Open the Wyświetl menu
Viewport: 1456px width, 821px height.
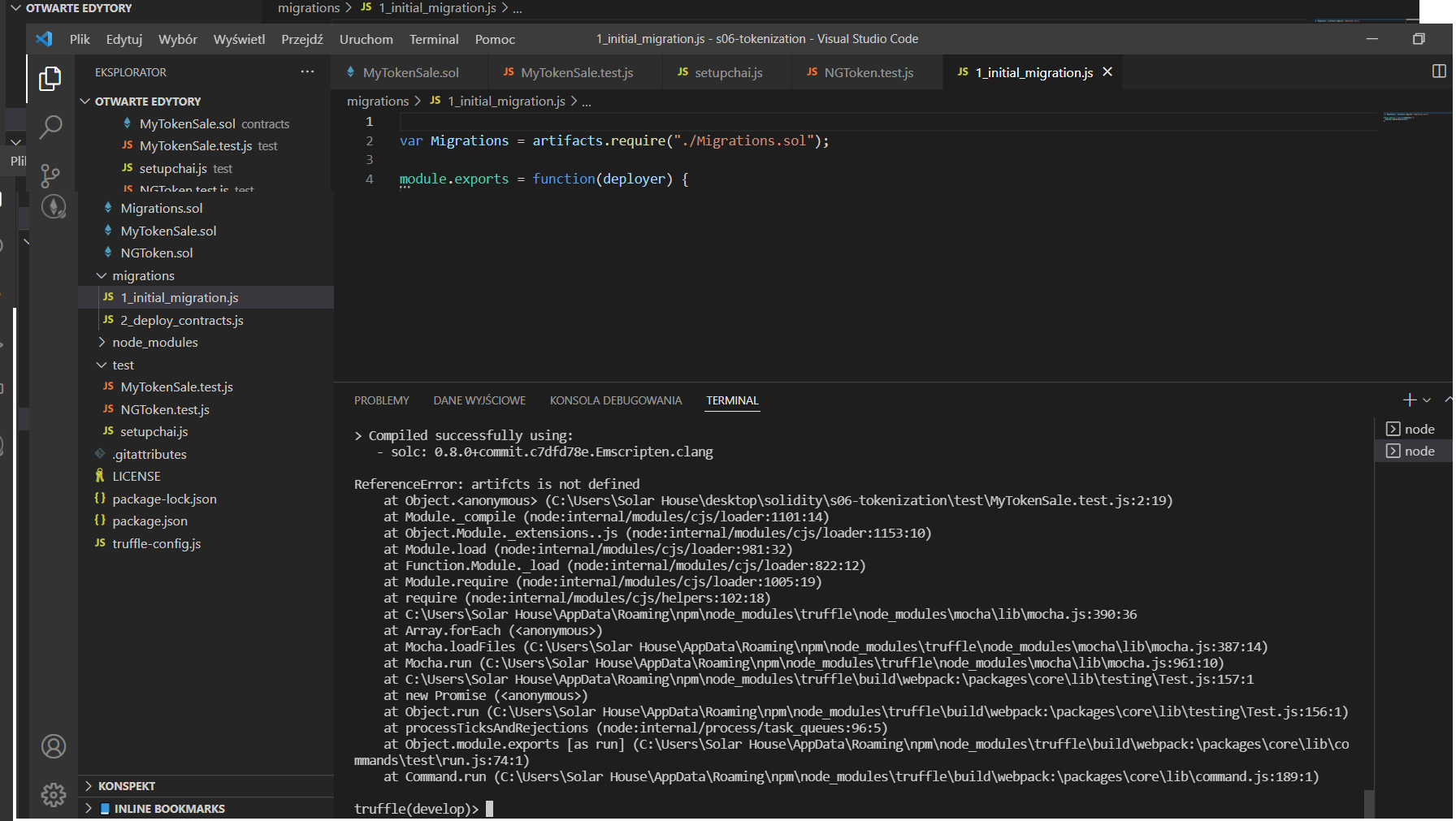(x=239, y=39)
